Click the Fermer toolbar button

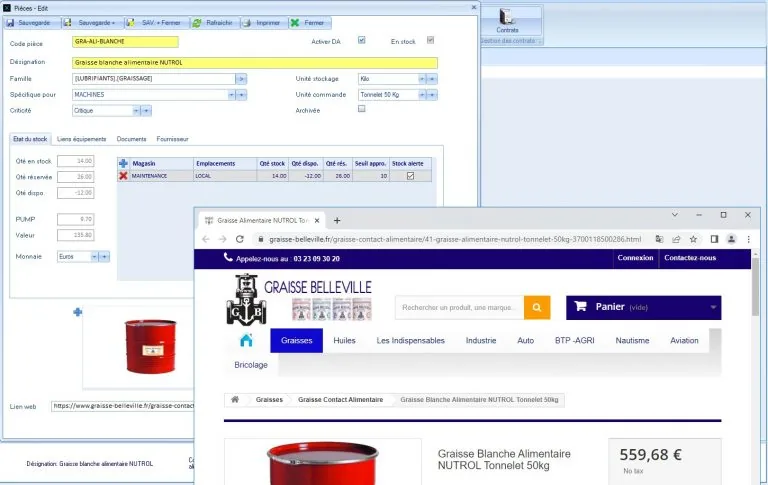coord(309,23)
